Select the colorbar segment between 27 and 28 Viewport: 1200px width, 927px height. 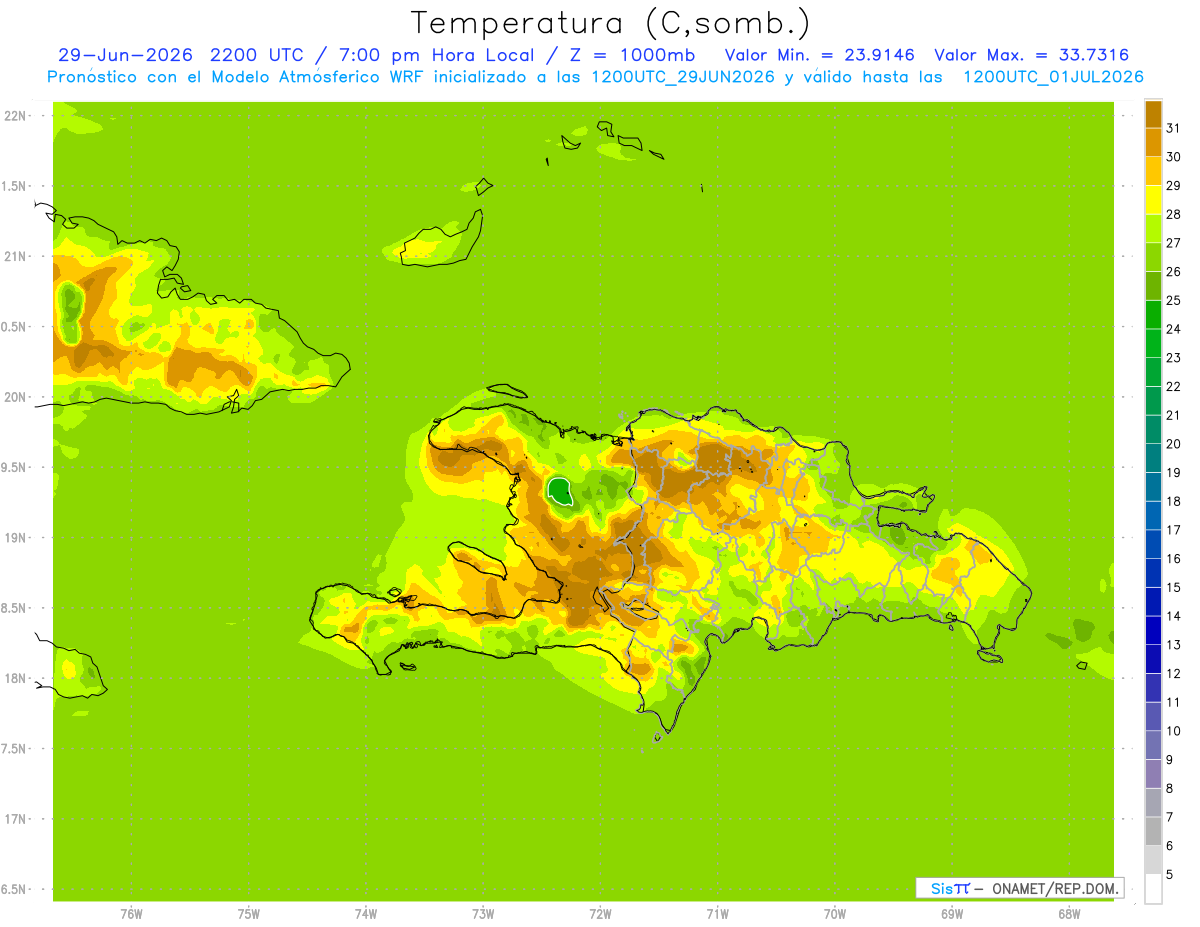[x=1153, y=228]
